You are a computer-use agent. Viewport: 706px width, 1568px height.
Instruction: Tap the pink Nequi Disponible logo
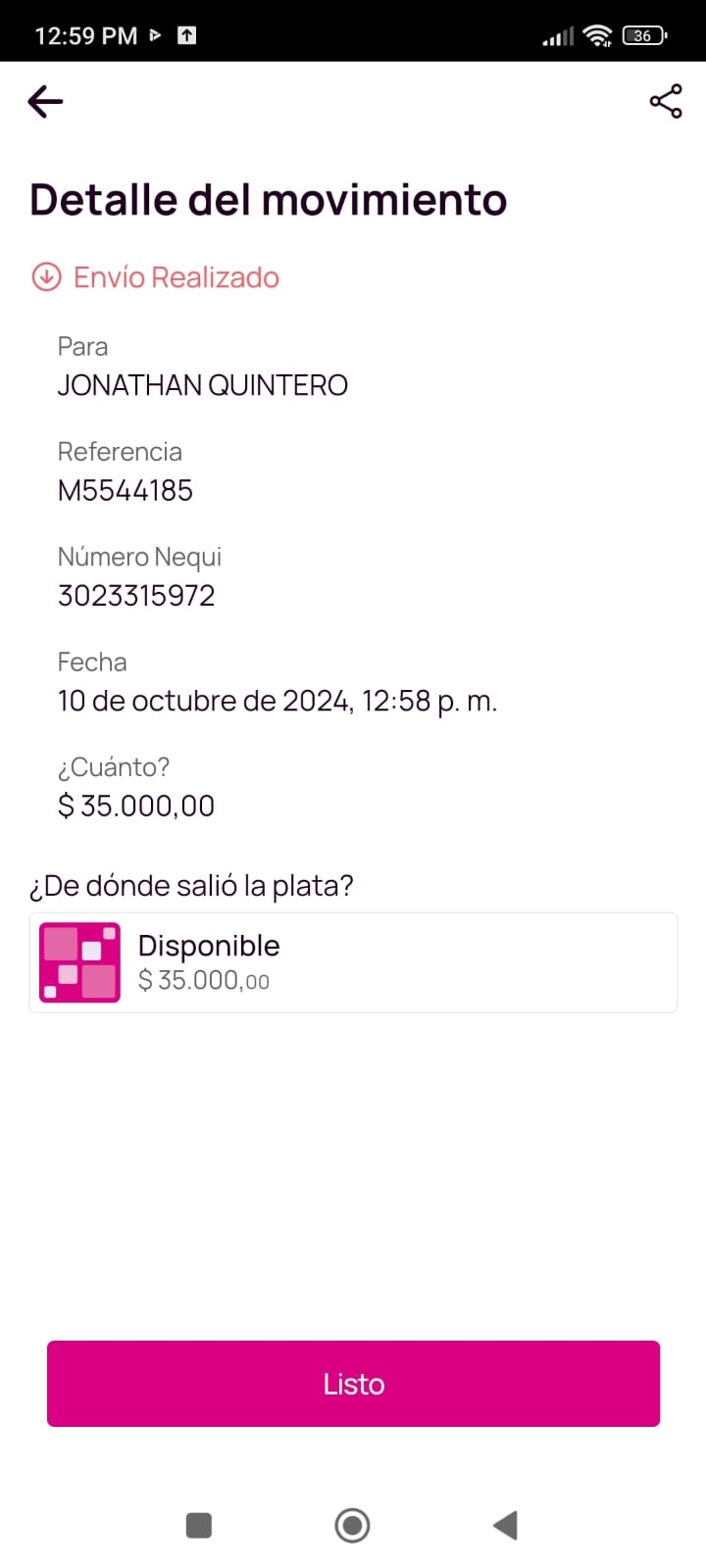tap(79, 962)
